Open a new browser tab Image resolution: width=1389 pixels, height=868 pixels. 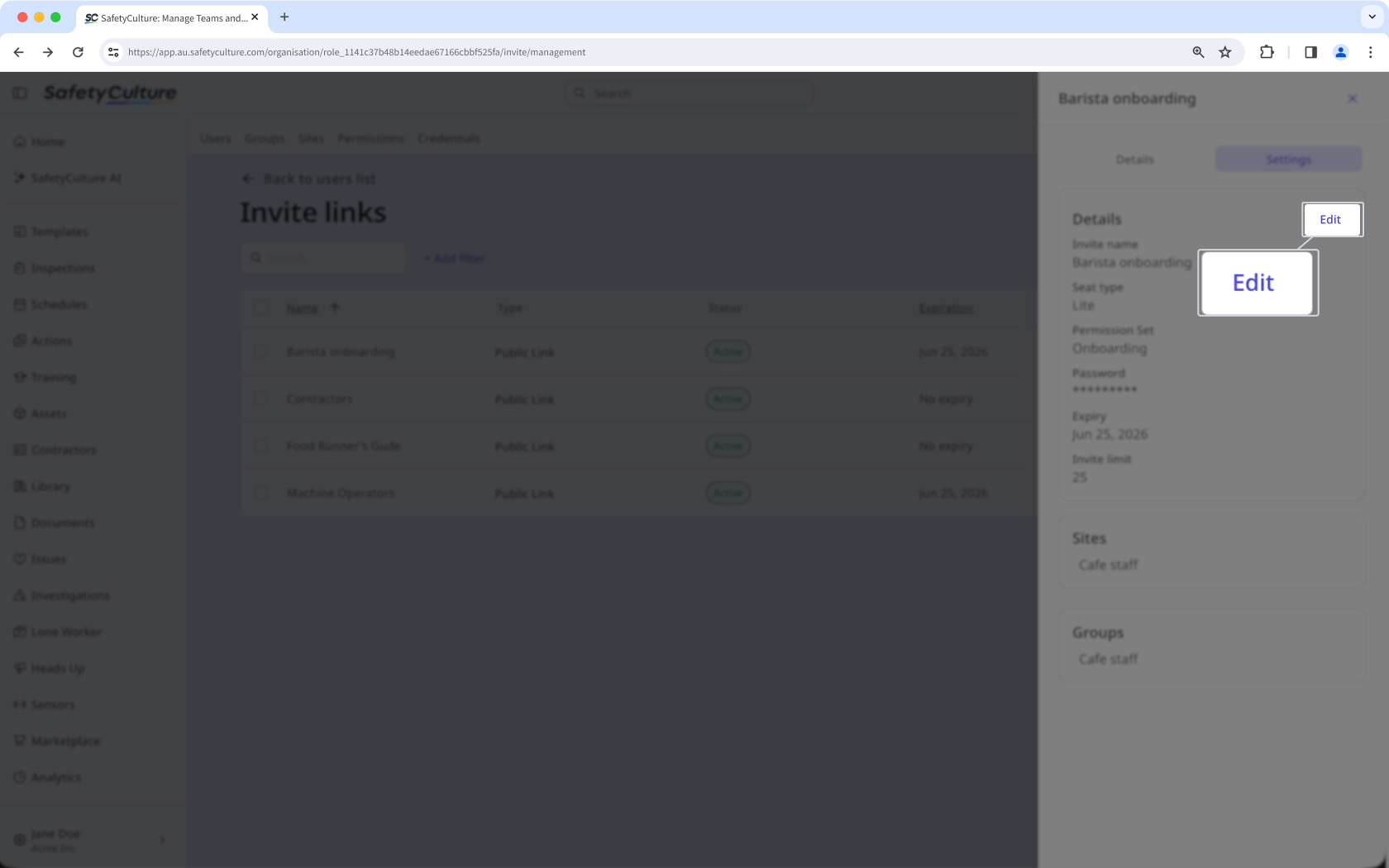point(284,17)
